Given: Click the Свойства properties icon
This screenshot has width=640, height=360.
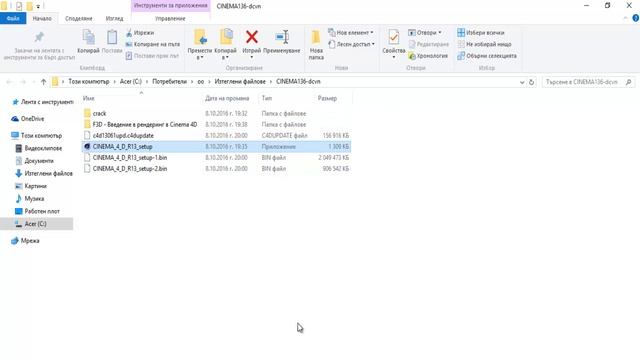Looking at the screenshot, I should (393, 38).
